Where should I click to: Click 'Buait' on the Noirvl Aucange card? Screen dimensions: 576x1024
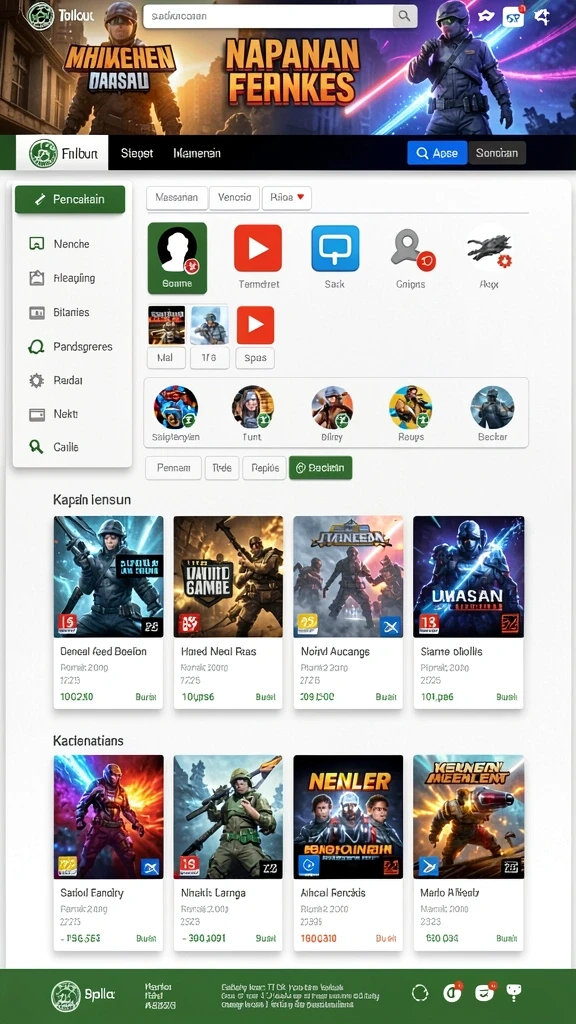tap(386, 697)
